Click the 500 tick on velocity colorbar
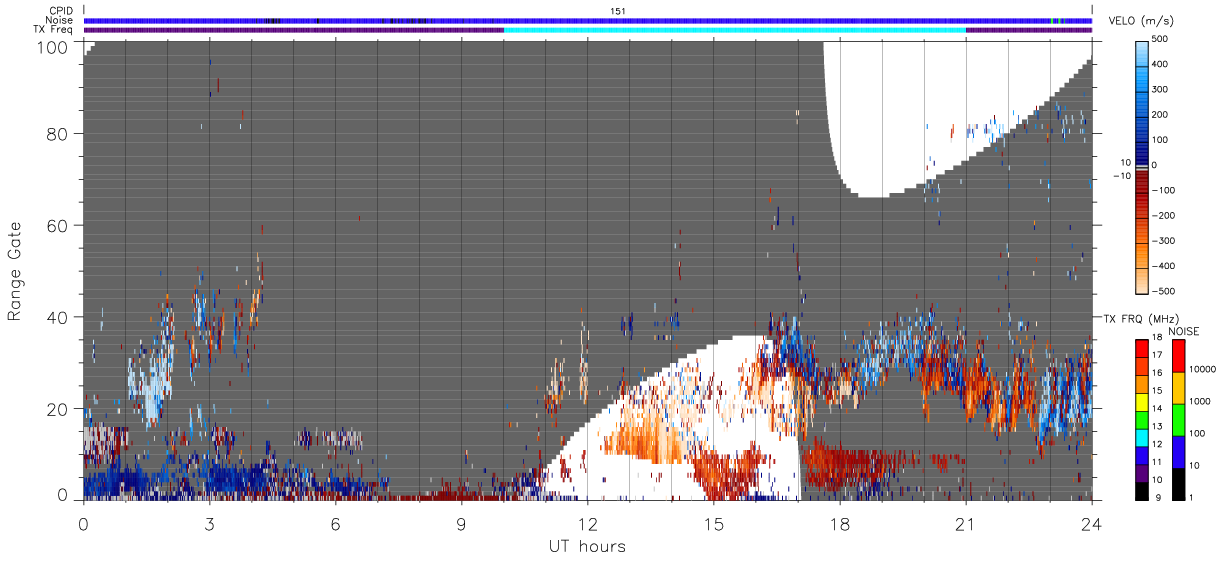The width and height of the screenshot is (1228, 567). 1161,40
